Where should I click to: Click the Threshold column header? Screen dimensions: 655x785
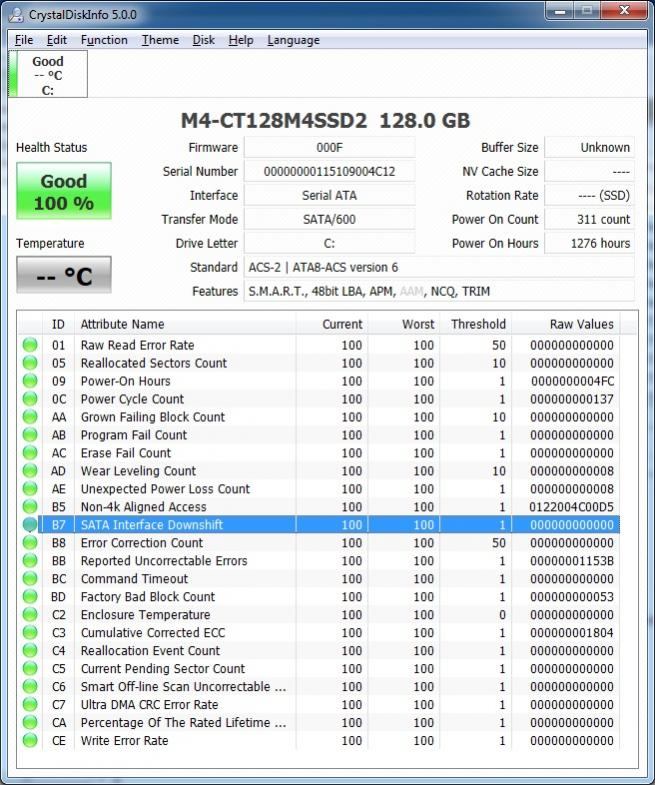click(476, 324)
